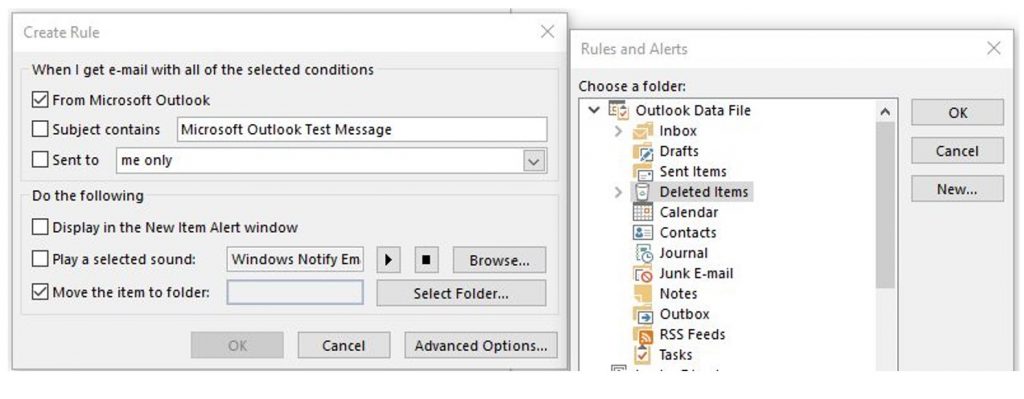Select RSS Feeds in folder list
The width and height of the screenshot is (1024, 399).
click(692, 334)
